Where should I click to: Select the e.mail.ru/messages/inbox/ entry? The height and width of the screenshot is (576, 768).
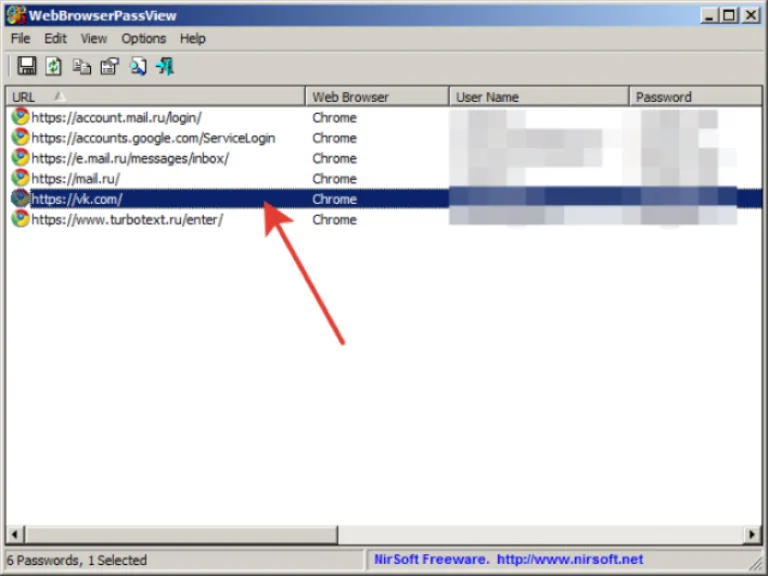point(130,158)
